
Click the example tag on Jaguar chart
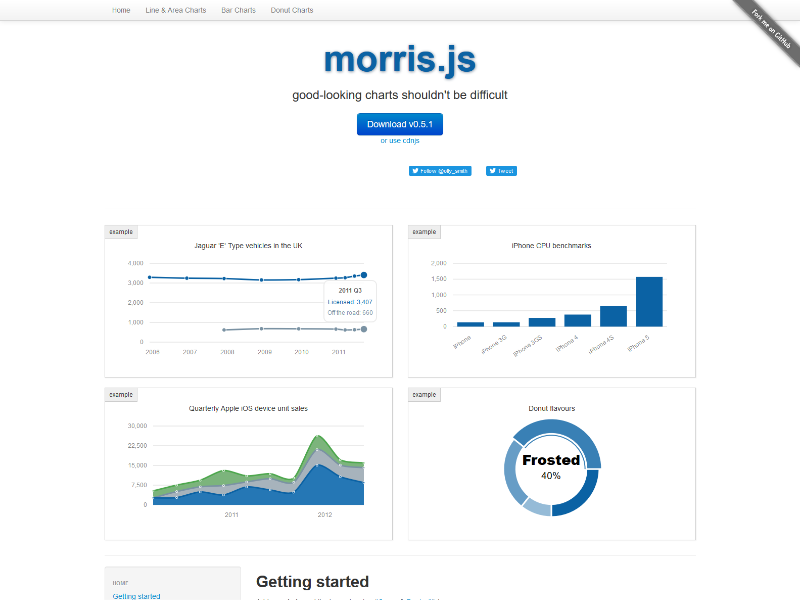tap(121, 232)
